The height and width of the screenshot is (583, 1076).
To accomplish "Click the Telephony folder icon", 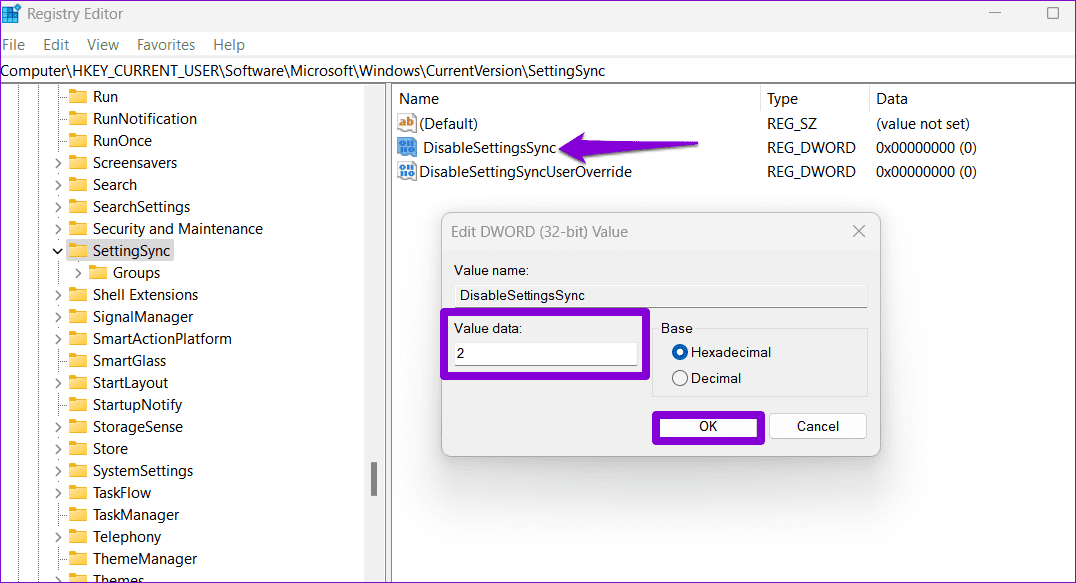I will click(78, 536).
